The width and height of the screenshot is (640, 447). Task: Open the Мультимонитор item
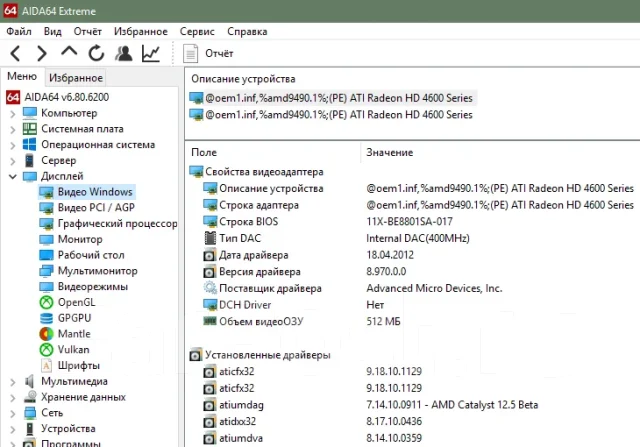88,271
